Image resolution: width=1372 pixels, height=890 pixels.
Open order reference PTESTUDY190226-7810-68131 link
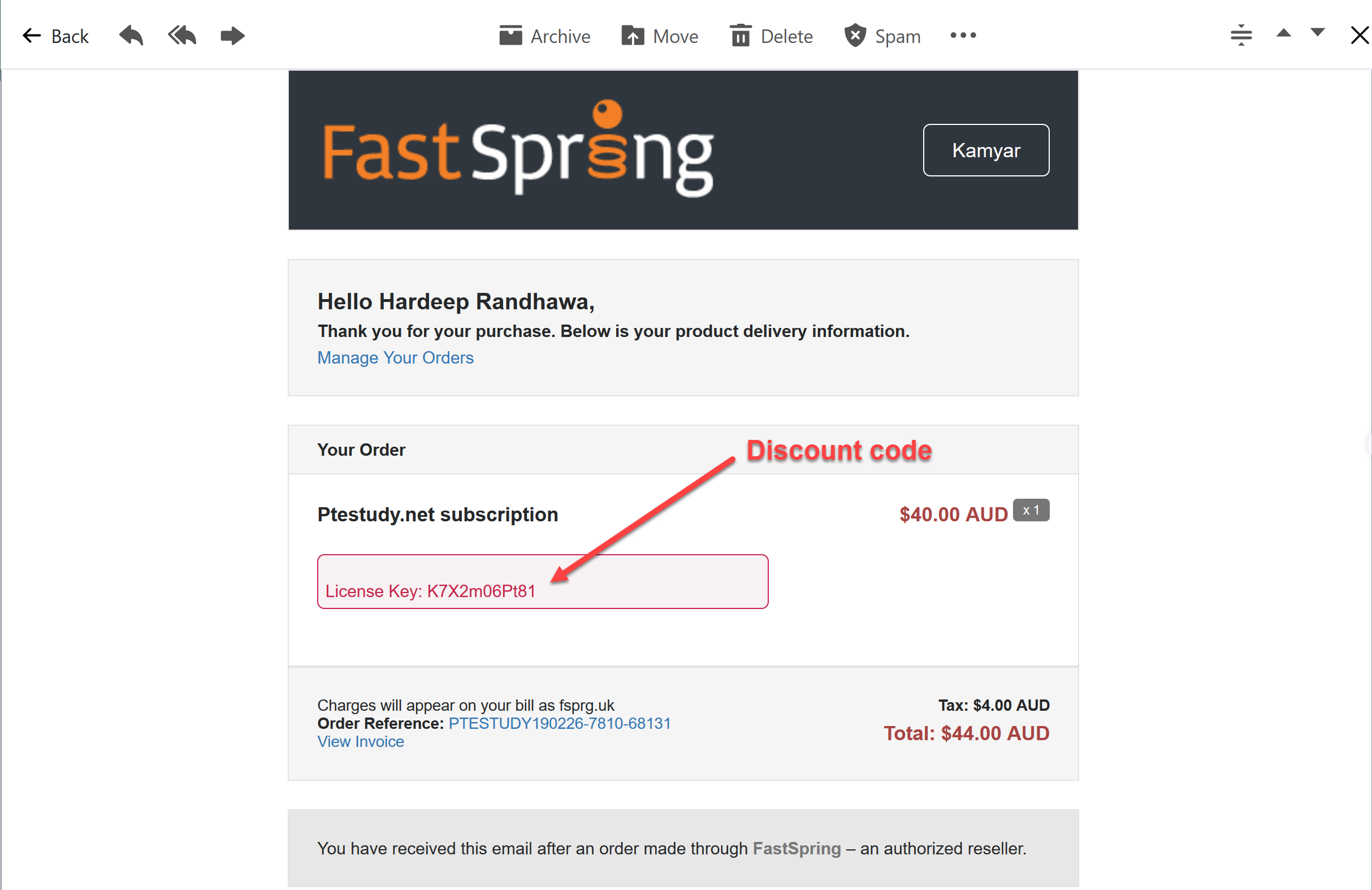pos(560,723)
